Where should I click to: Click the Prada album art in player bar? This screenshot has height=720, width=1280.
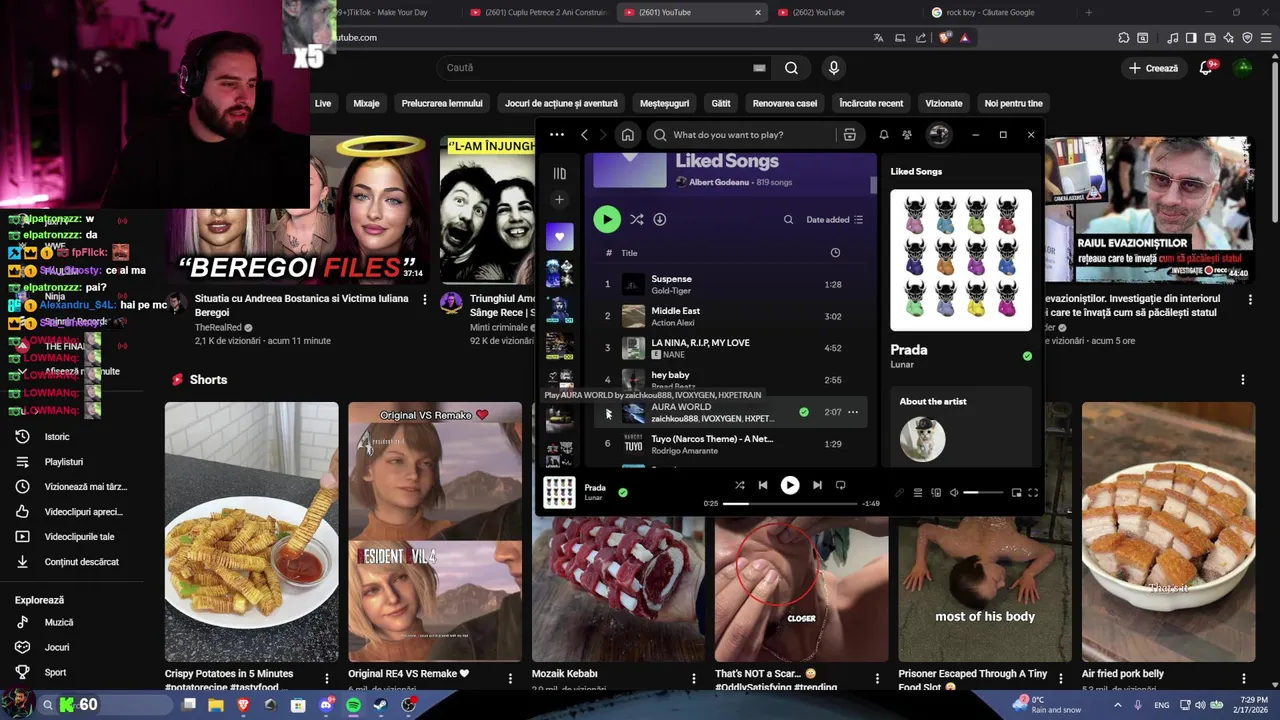pyautogui.click(x=559, y=492)
